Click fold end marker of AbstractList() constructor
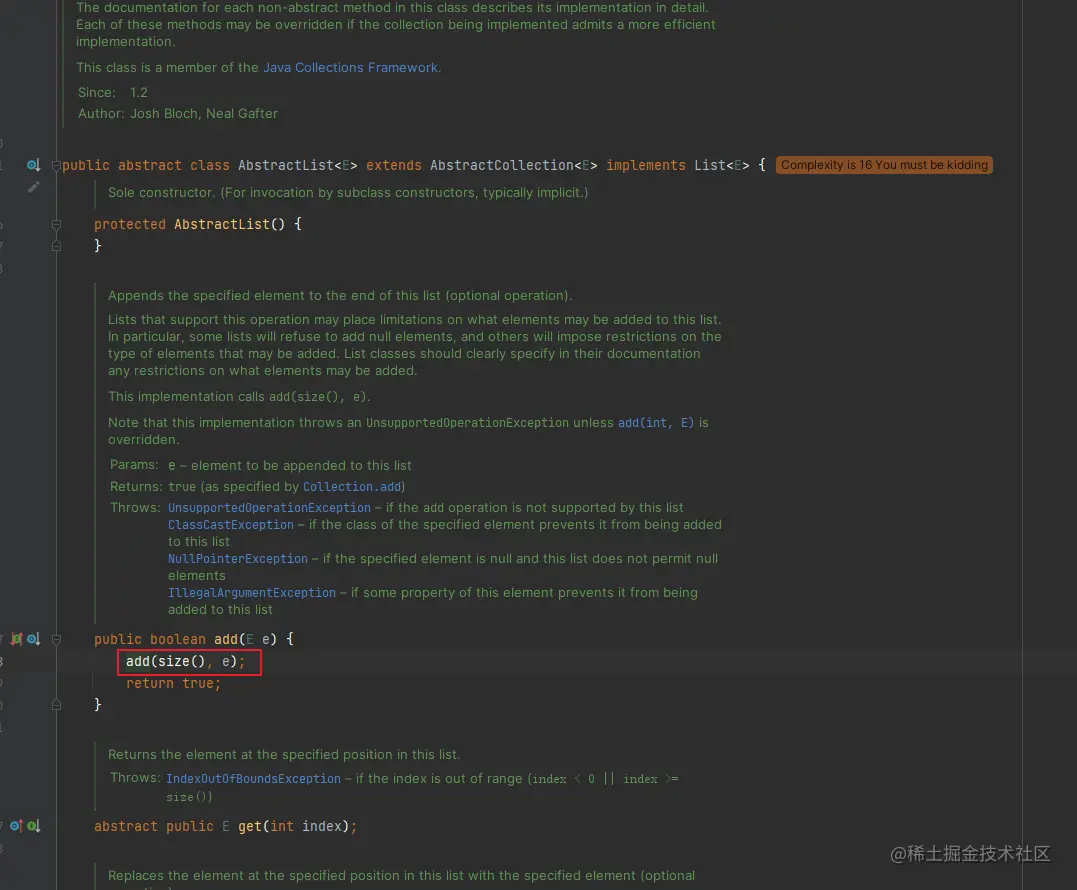 (56, 245)
